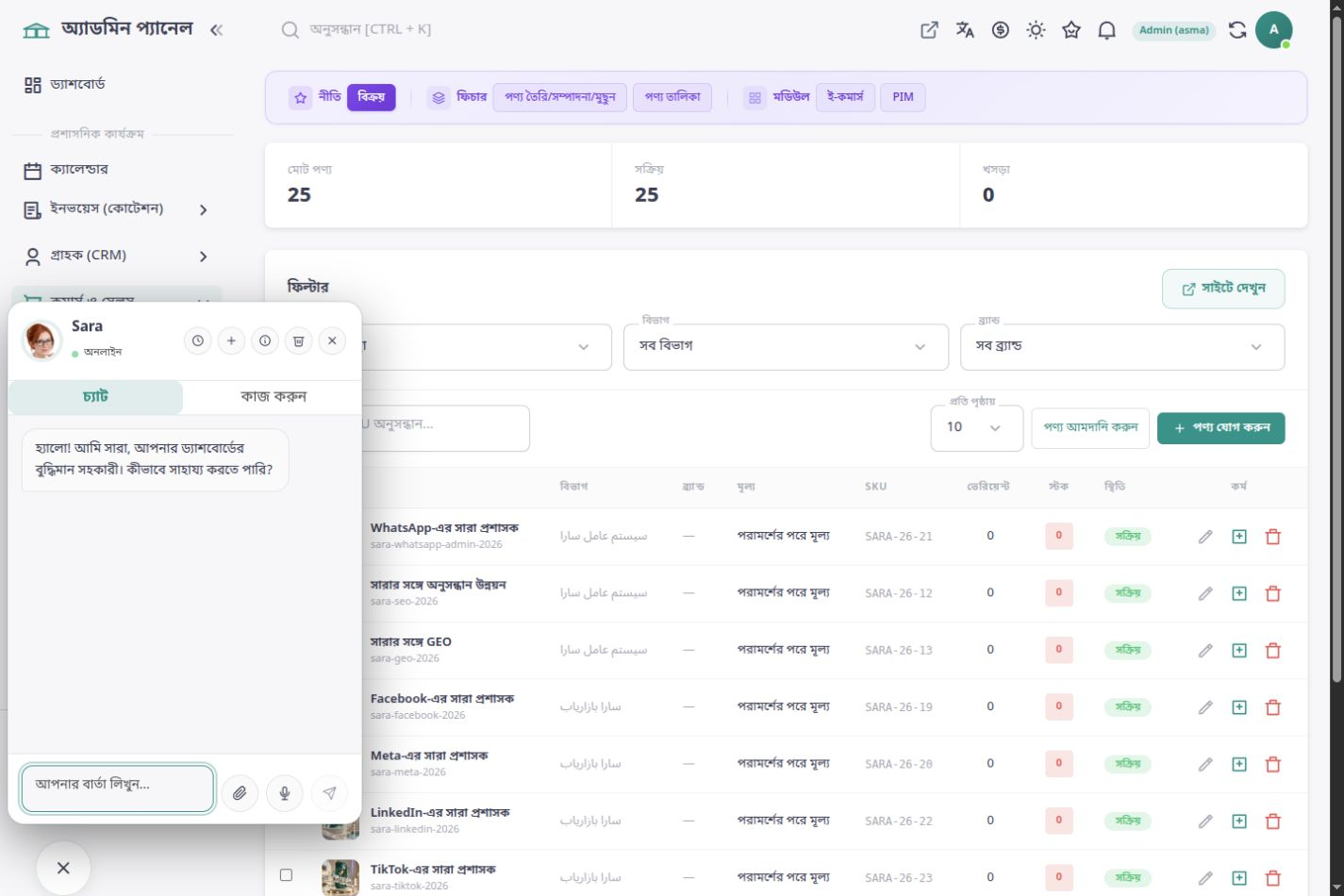Open ক্যালেন্ডার in sidebar
This screenshot has height=896, width=1344.
pyautogui.click(x=117, y=170)
